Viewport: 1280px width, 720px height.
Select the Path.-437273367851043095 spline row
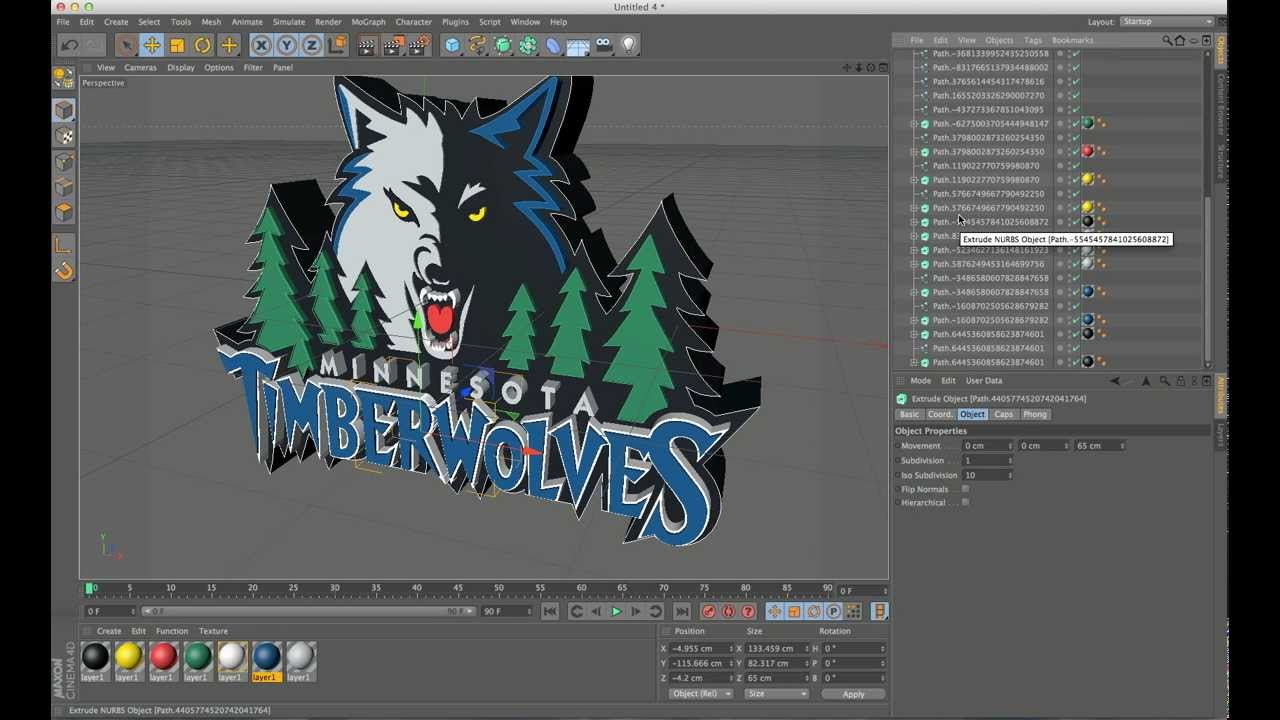tap(988, 110)
